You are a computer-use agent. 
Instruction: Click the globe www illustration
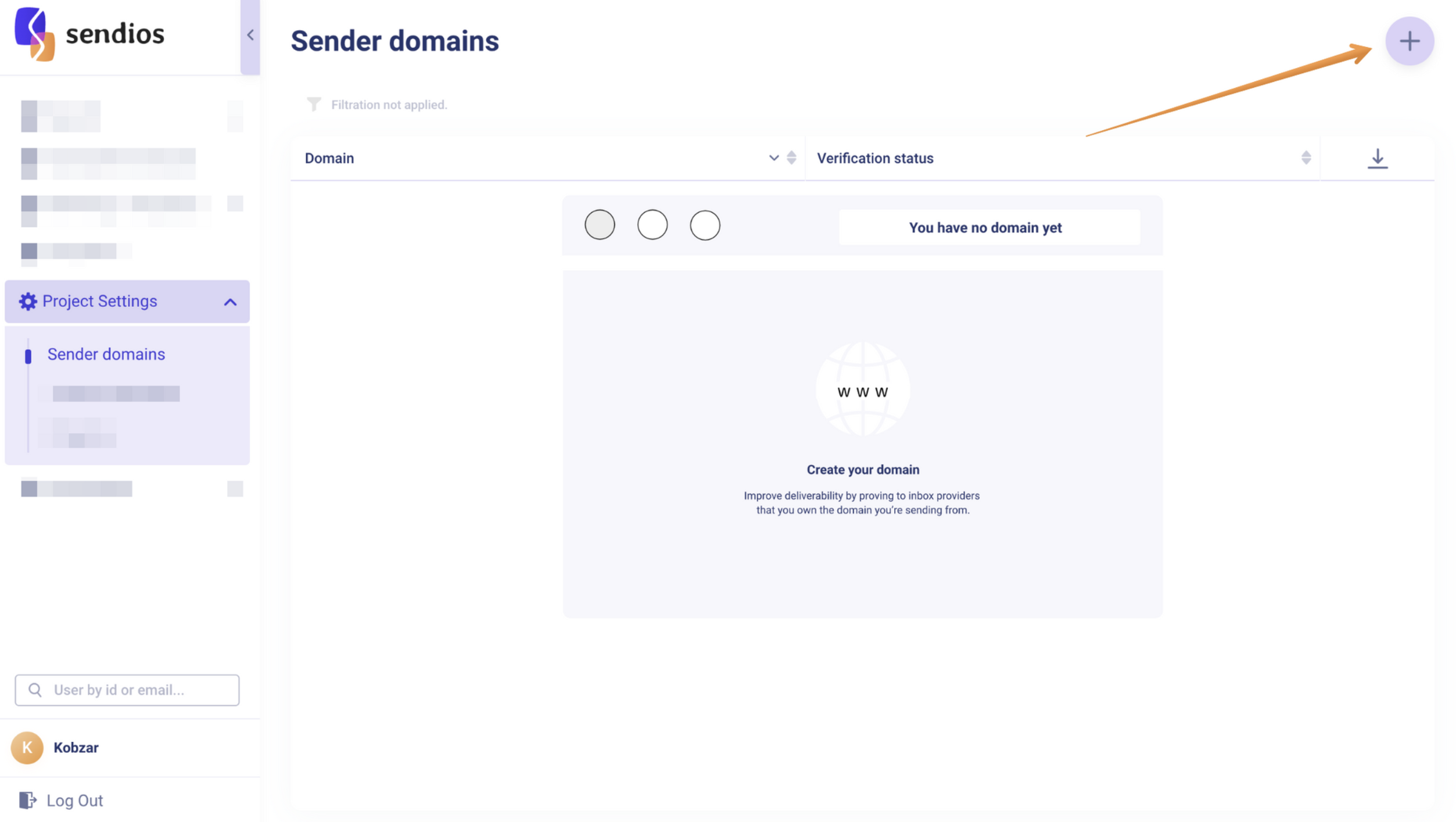(862, 389)
